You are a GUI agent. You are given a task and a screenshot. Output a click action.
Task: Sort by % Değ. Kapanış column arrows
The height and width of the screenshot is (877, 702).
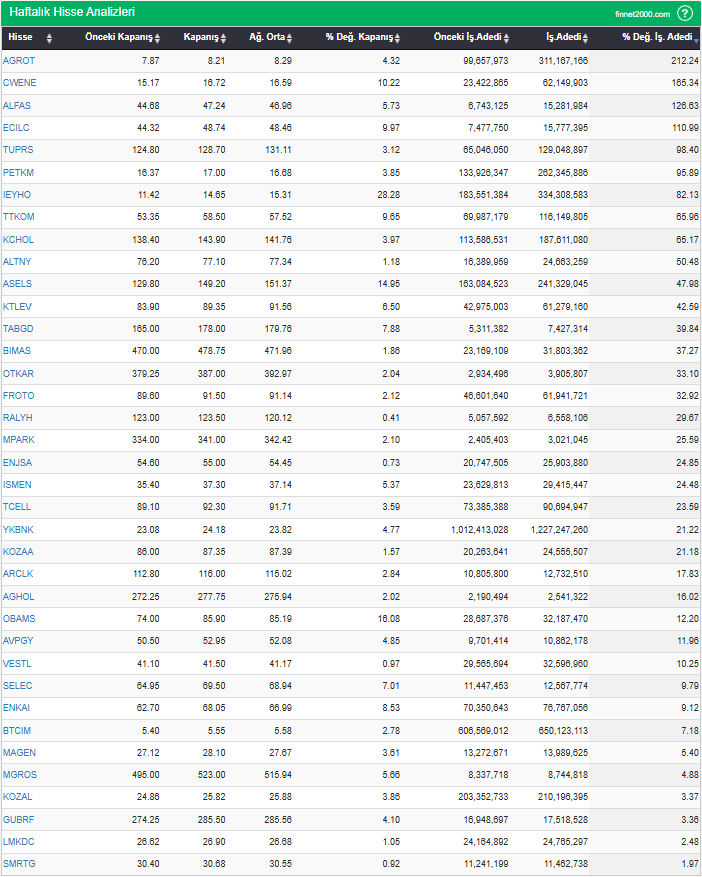tap(397, 38)
